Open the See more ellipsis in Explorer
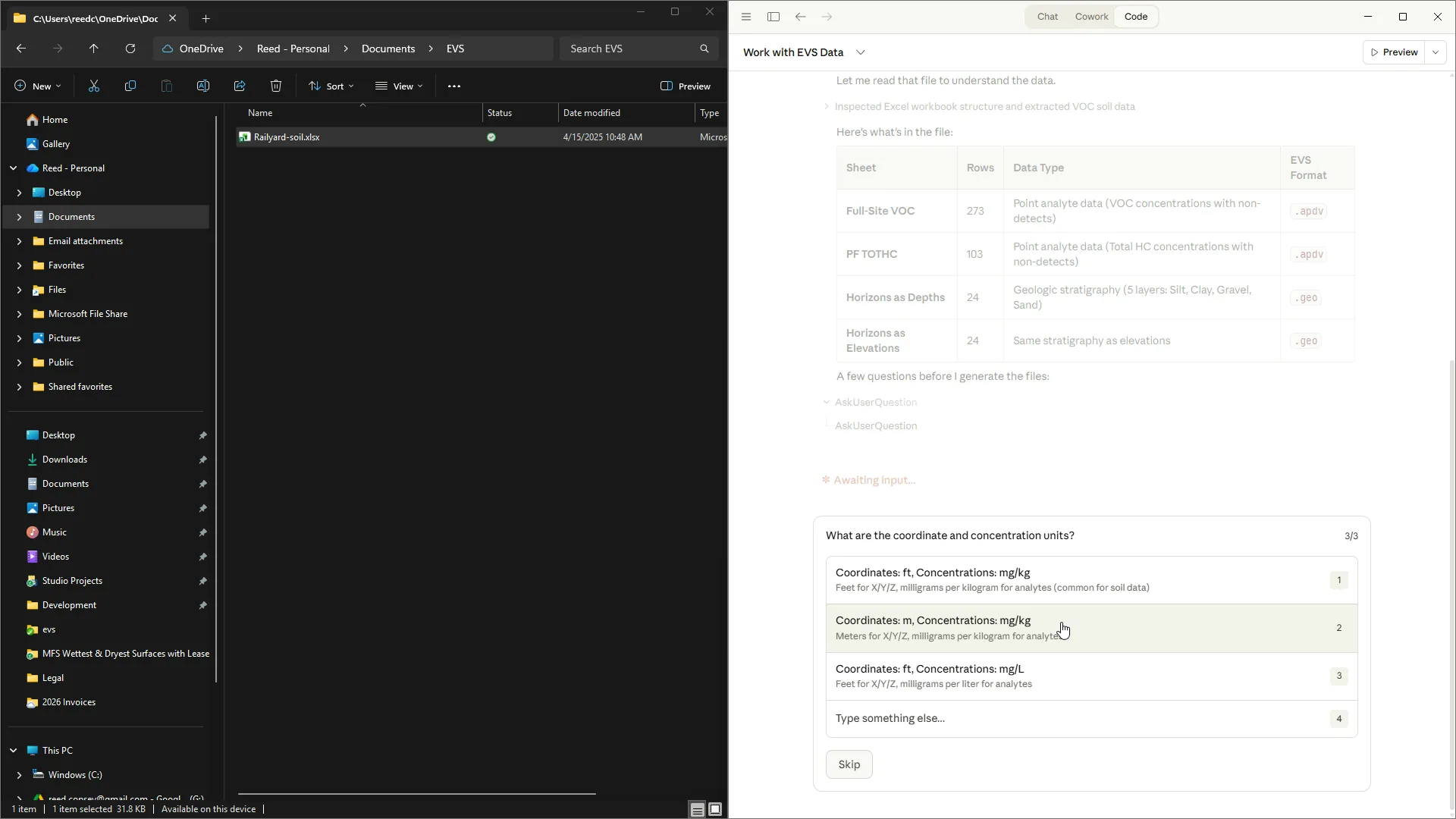The image size is (1456, 819). [454, 86]
